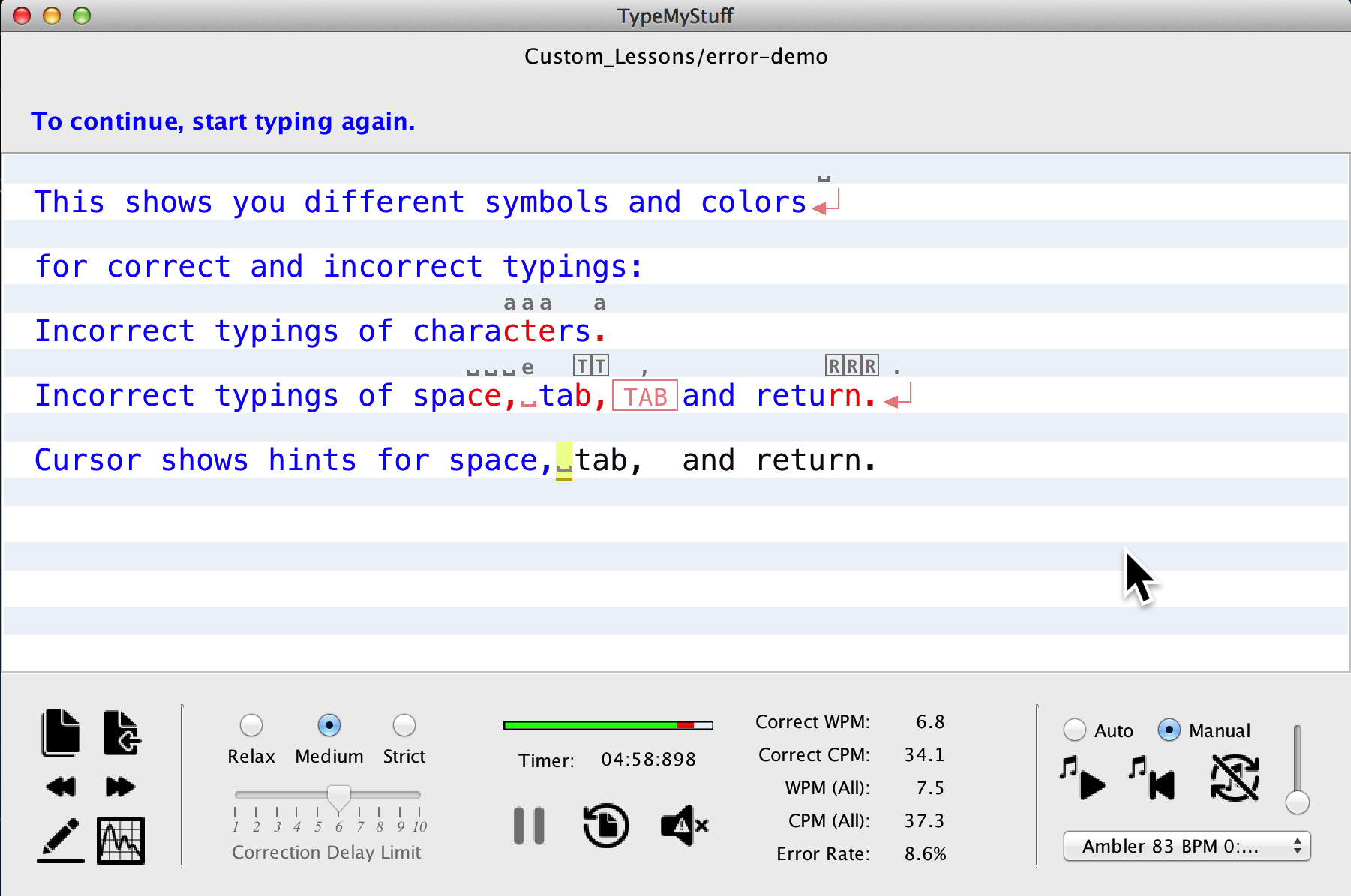This screenshot has width=1351, height=896.
Task: Toggle the music repeat loop icon
Action: click(x=1235, y=778)
